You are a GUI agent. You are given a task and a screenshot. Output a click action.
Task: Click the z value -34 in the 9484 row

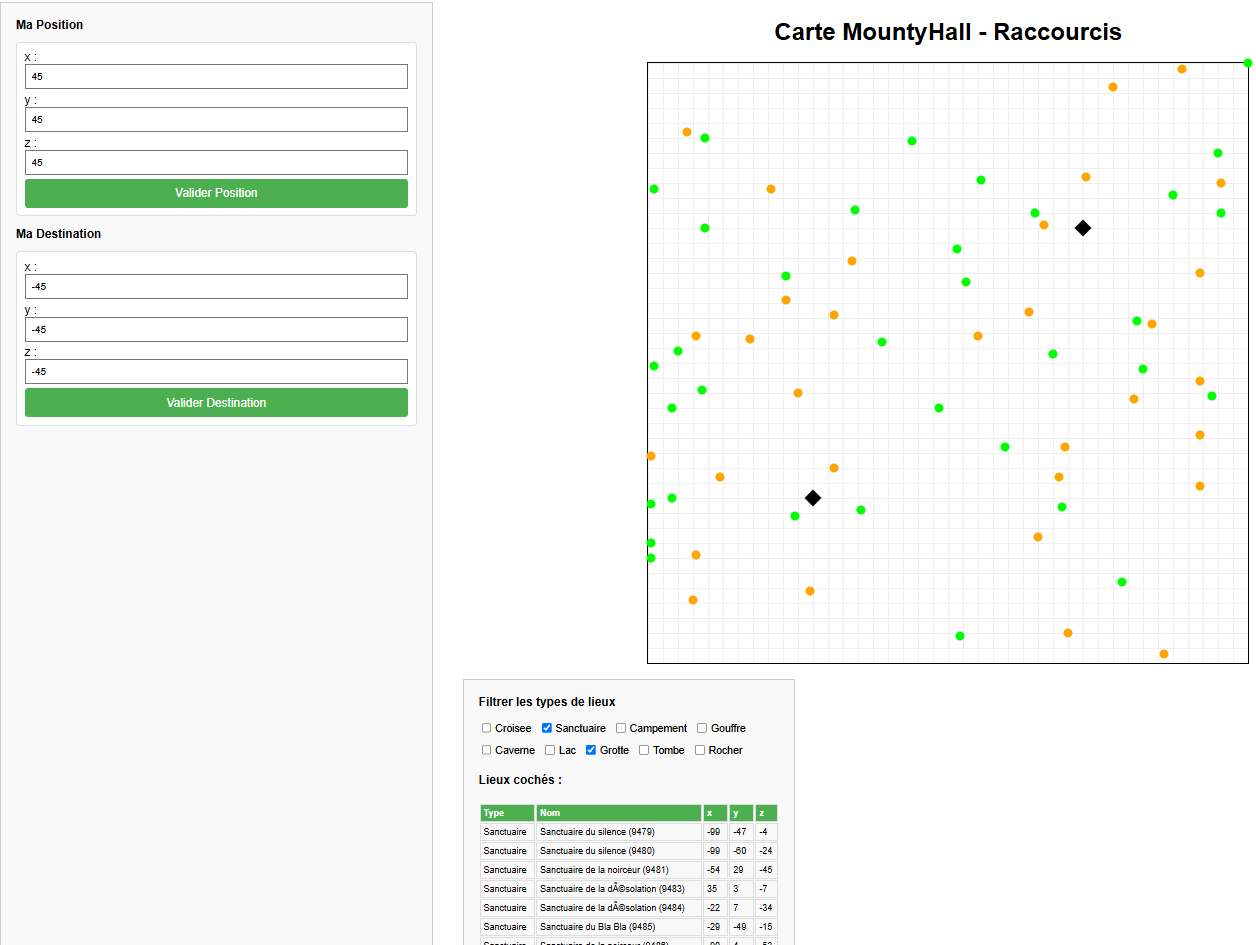pos(765,908)
